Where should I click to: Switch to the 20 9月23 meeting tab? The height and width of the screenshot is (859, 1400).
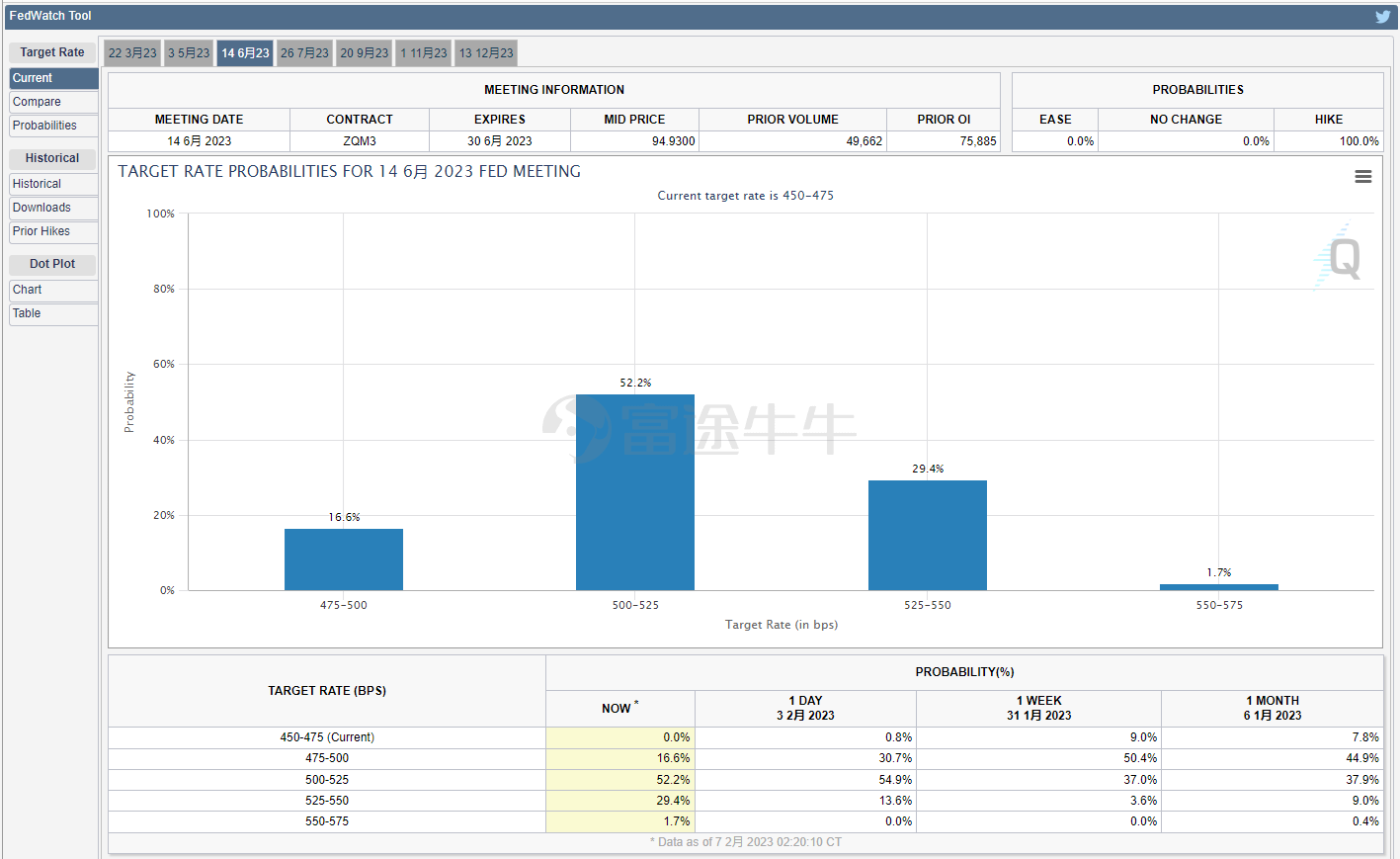point(365,53)
